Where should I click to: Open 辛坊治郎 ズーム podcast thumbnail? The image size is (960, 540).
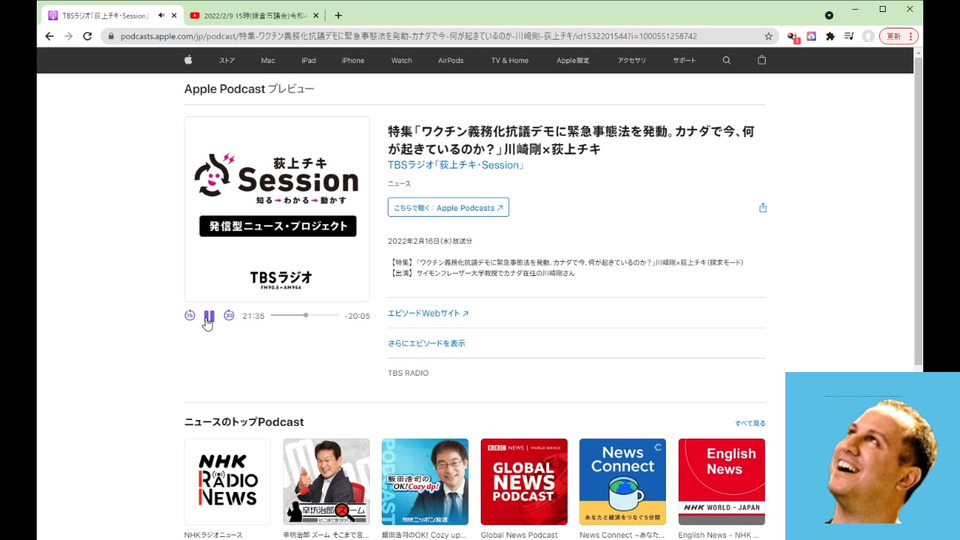(x=326, y=482)
